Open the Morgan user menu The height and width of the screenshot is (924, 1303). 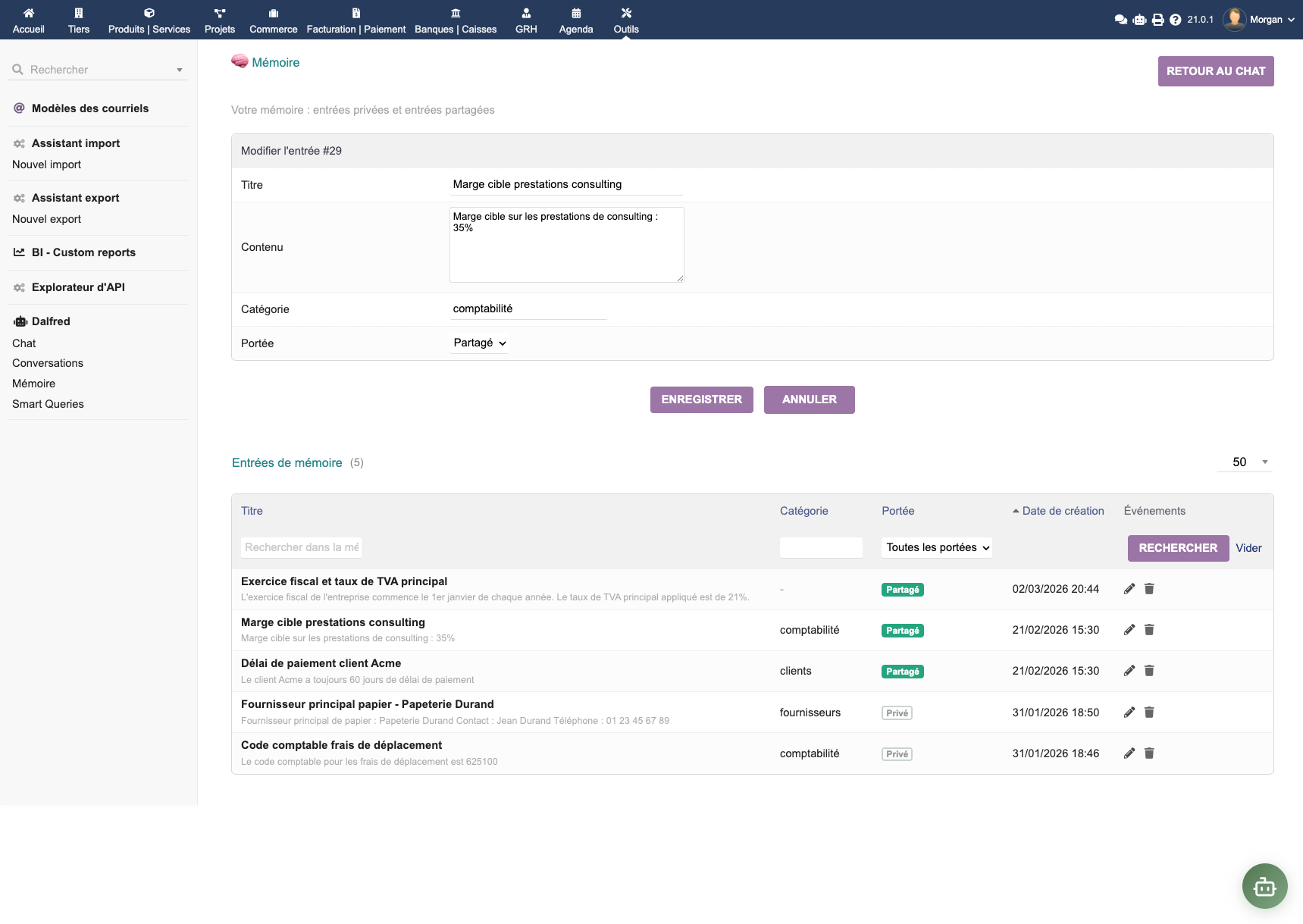click(1258, 20)
